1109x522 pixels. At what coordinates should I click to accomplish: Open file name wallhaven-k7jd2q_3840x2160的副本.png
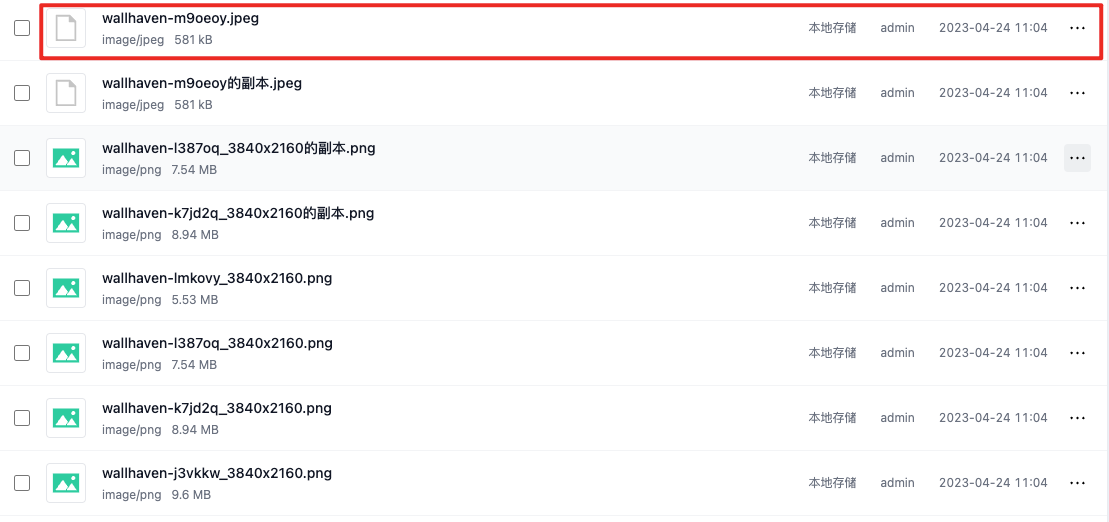pyautogui.click(x=238, y=214)
